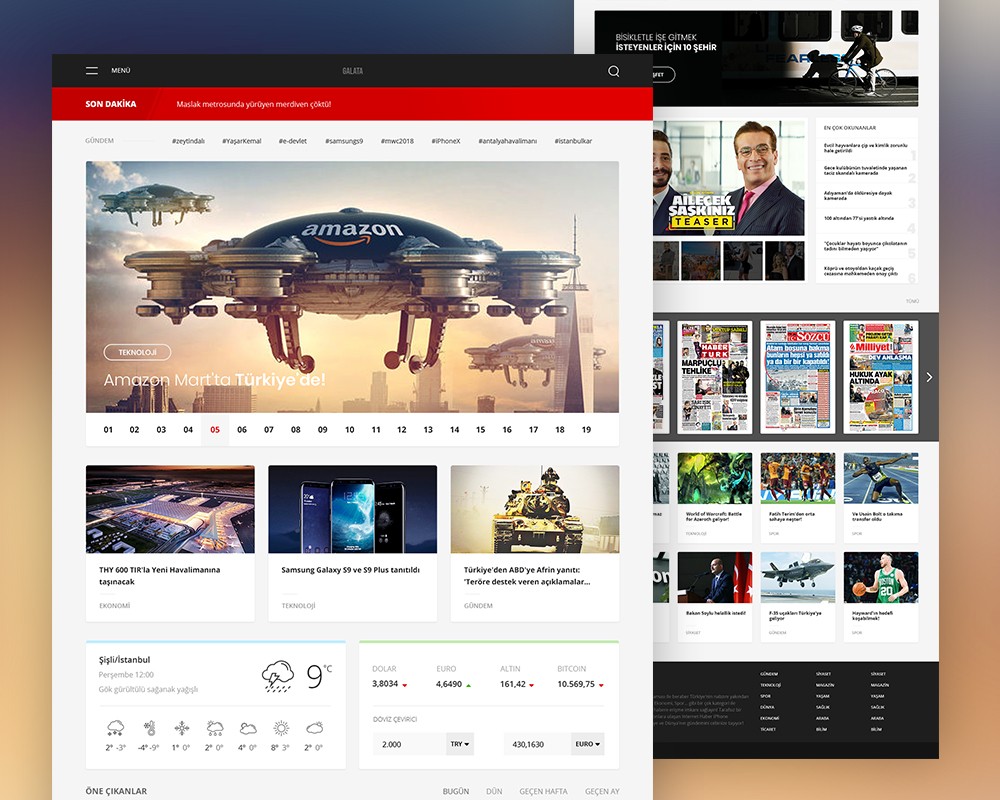Click the thermometer cold forecast icon
This screenshot has width=1000, height=800.
tap(149, 728)
